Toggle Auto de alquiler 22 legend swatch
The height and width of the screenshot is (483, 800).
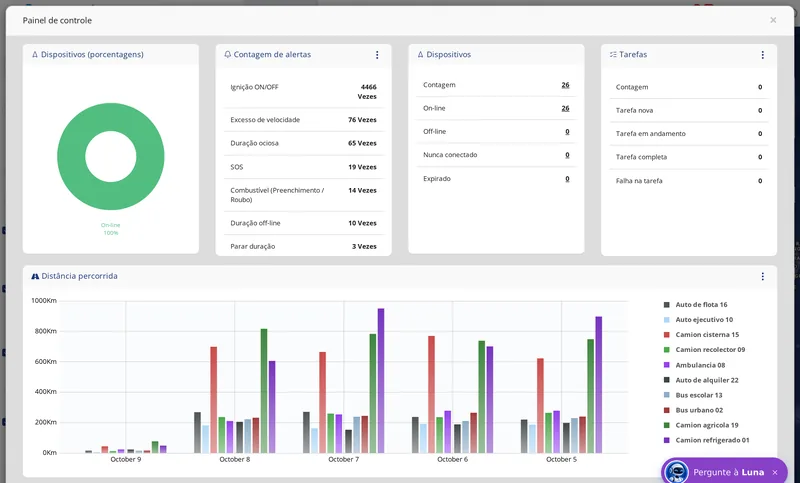pyautogui.click(x=666, y=380)
